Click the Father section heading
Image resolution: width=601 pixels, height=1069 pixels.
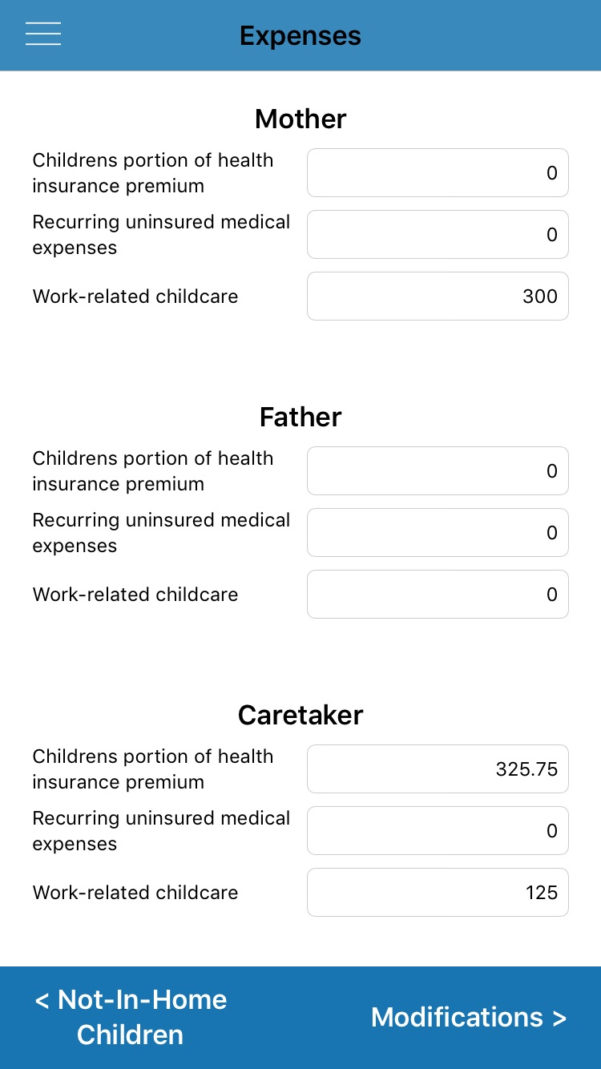300,417
